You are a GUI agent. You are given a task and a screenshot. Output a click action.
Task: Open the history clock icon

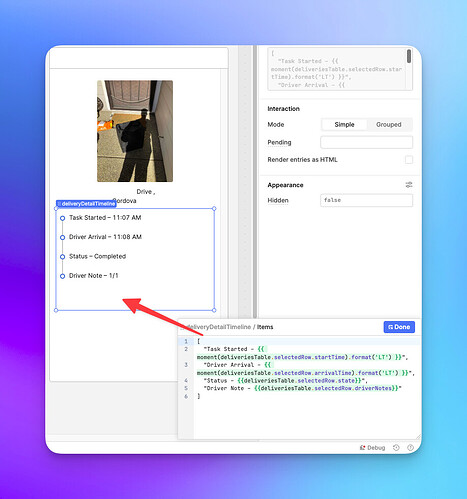pos(396,448)
